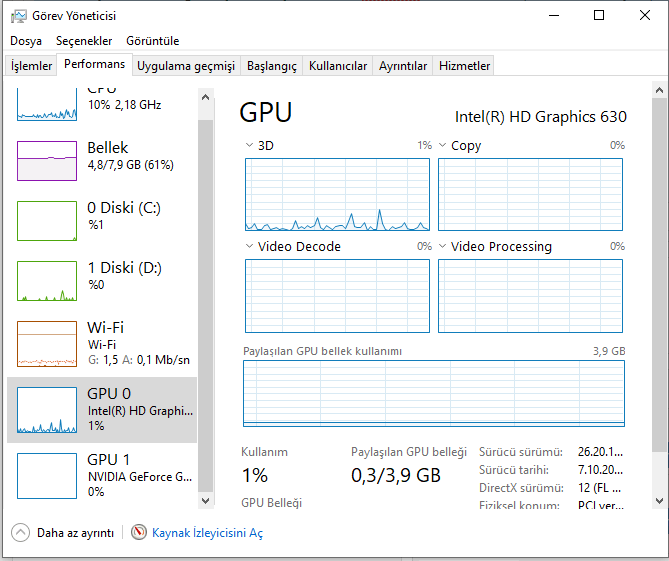Select the Wi-Fi network graph thumbnail
Viewport: 669px width, 561px height.
pos(47,342)
